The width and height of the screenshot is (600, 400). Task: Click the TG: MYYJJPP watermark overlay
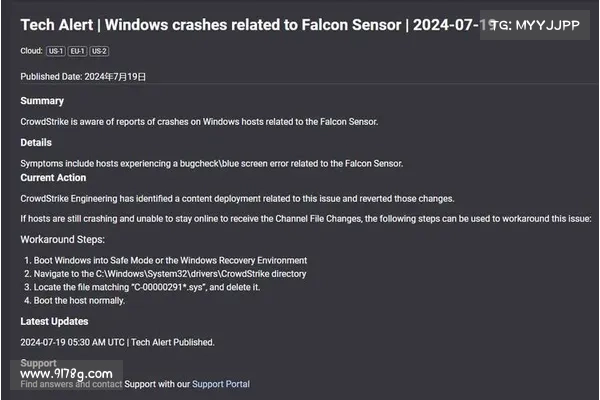click(535, 25)
